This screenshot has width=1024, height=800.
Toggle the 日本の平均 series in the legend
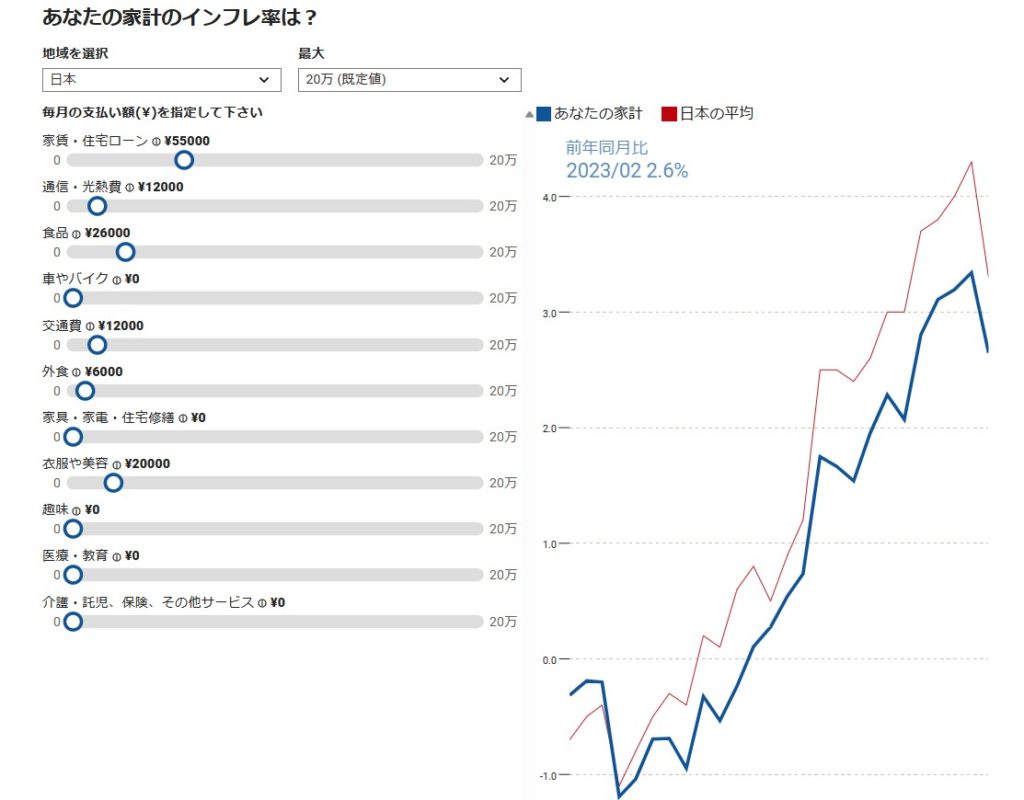[x=707, y=114]
